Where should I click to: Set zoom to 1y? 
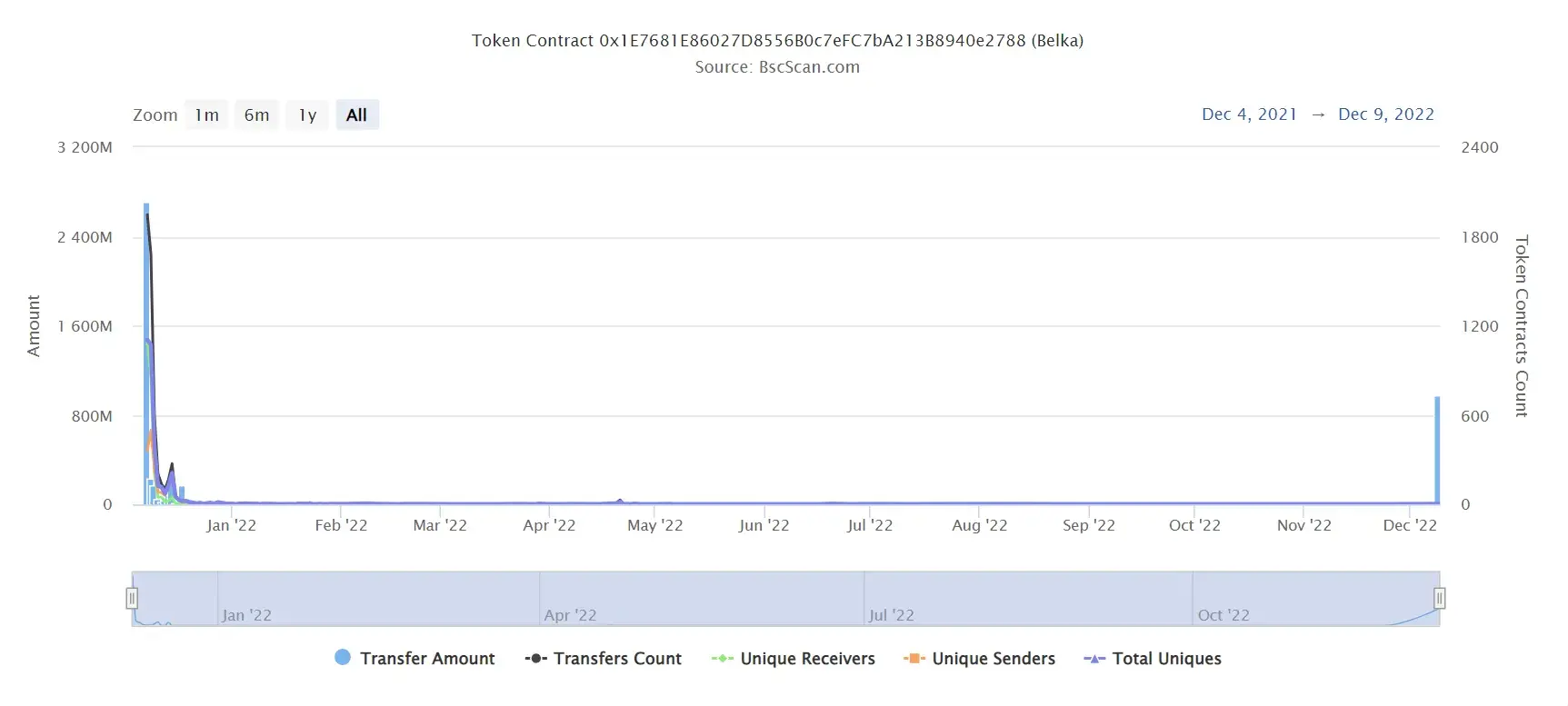pyautogui.click(x=307, y=114)
